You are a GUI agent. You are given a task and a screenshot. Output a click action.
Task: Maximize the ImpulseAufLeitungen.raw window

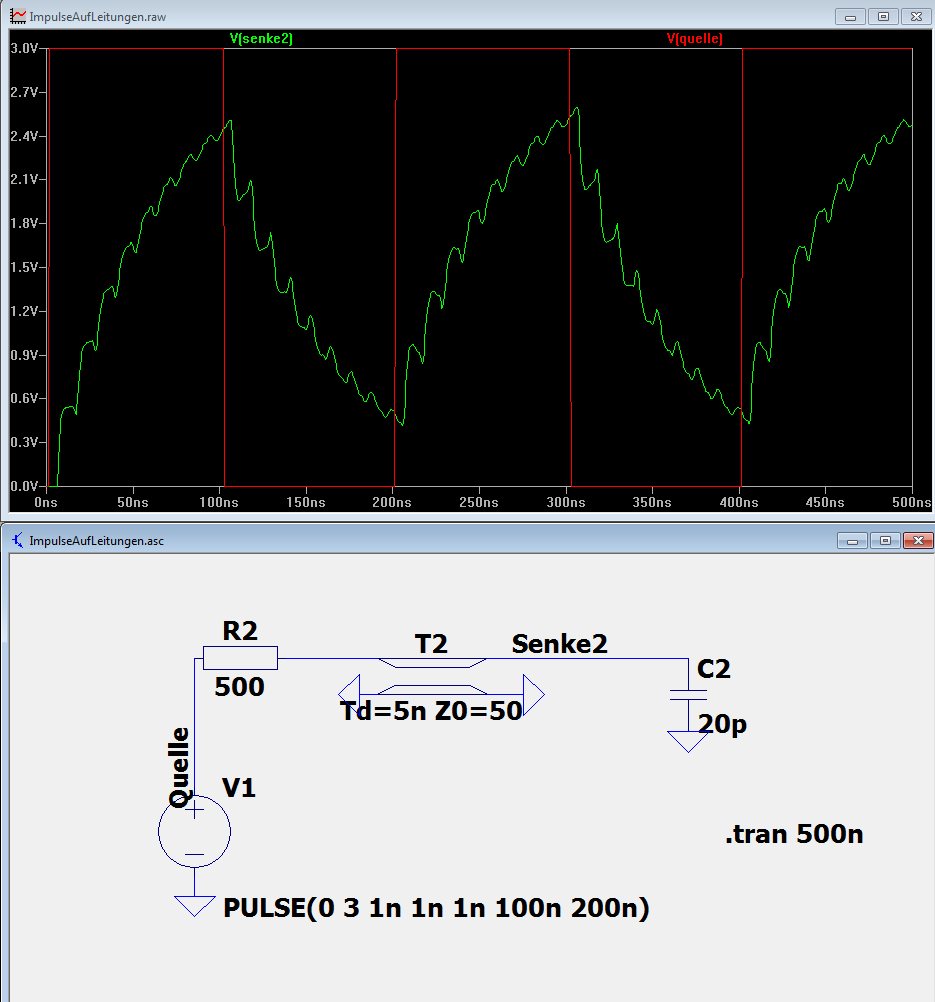(x=883, y=17)
